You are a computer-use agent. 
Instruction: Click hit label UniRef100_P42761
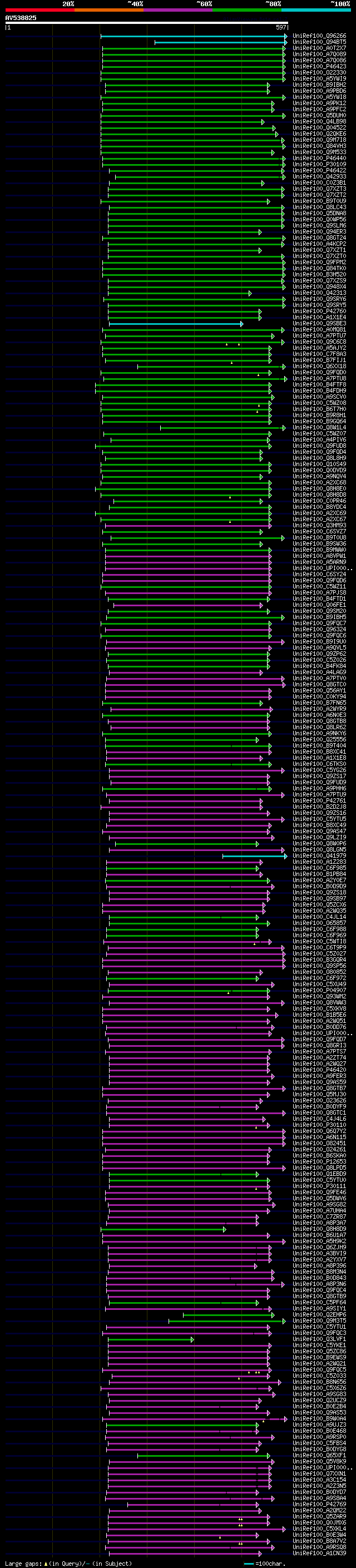point(319,801)
